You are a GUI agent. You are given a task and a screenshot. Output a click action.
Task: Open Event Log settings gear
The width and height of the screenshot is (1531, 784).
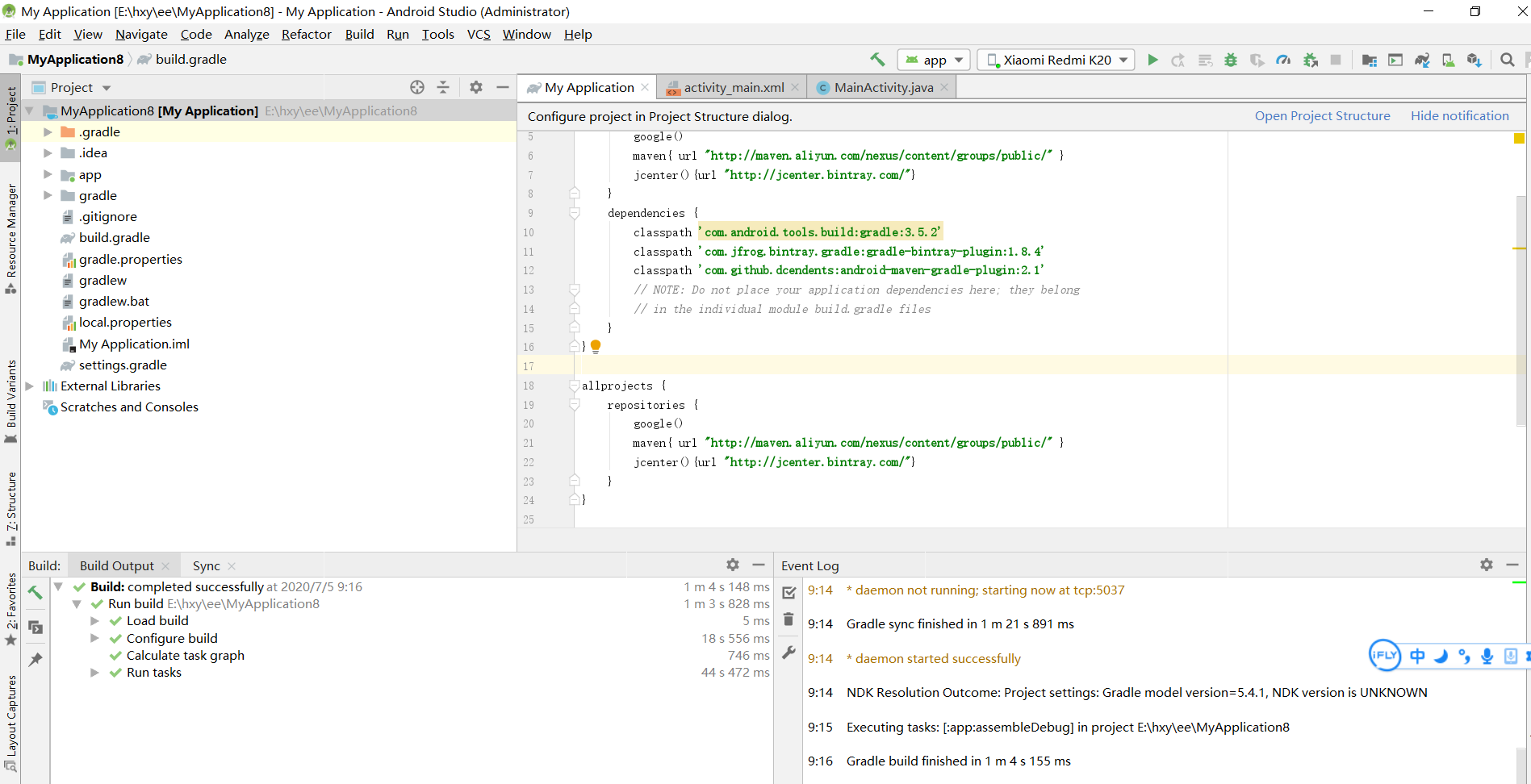(x=1487, y=565)
